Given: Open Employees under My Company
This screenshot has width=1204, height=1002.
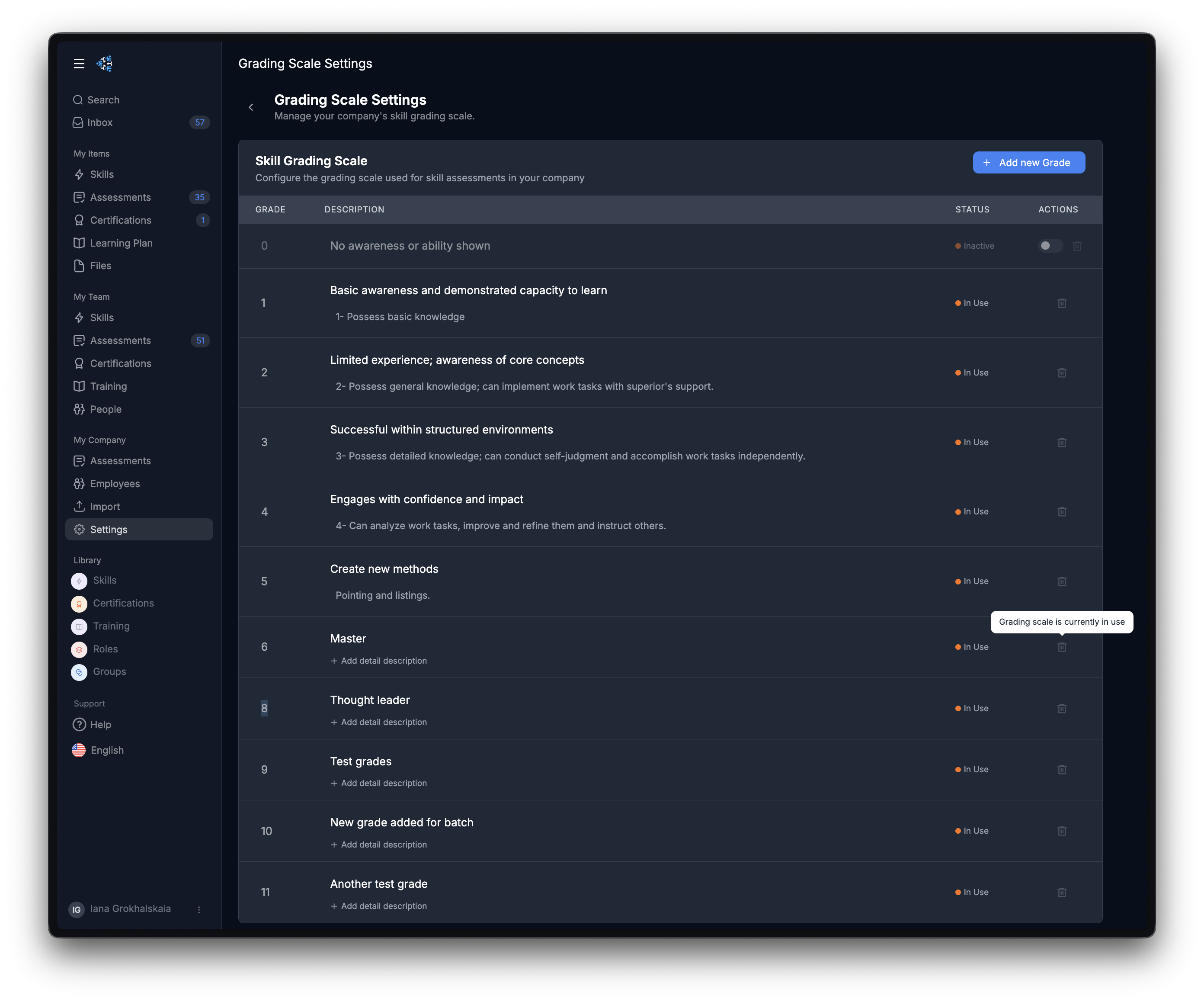Looking at the screenshot, I should [115, 484].
